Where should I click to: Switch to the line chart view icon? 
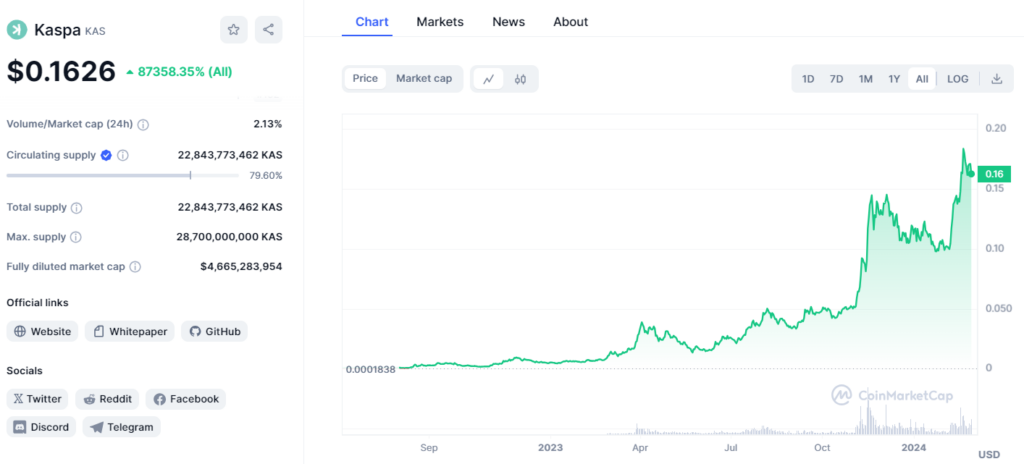pos(488,79)
